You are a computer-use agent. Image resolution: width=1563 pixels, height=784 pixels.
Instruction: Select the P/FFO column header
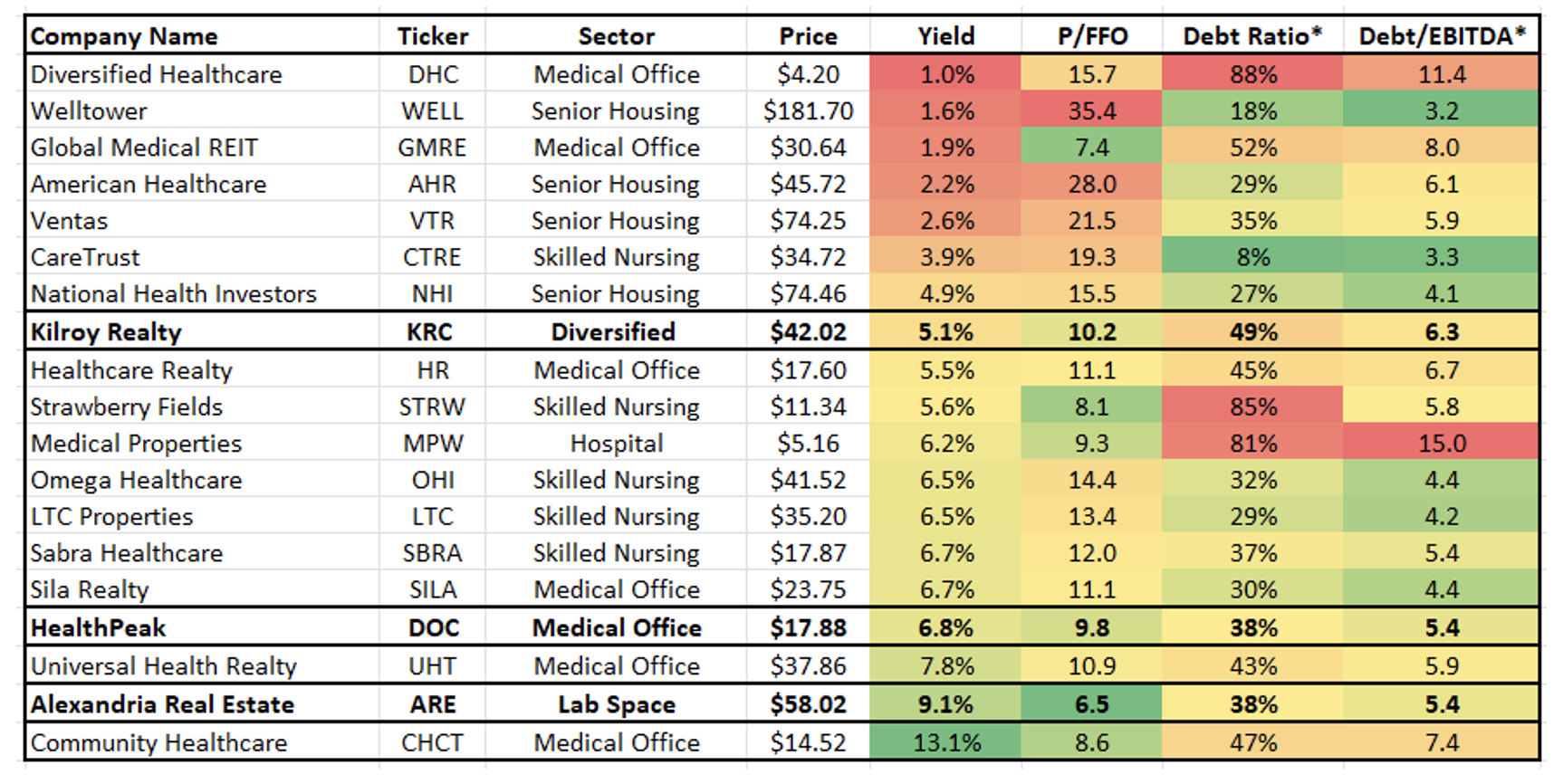click(1092, 36)
